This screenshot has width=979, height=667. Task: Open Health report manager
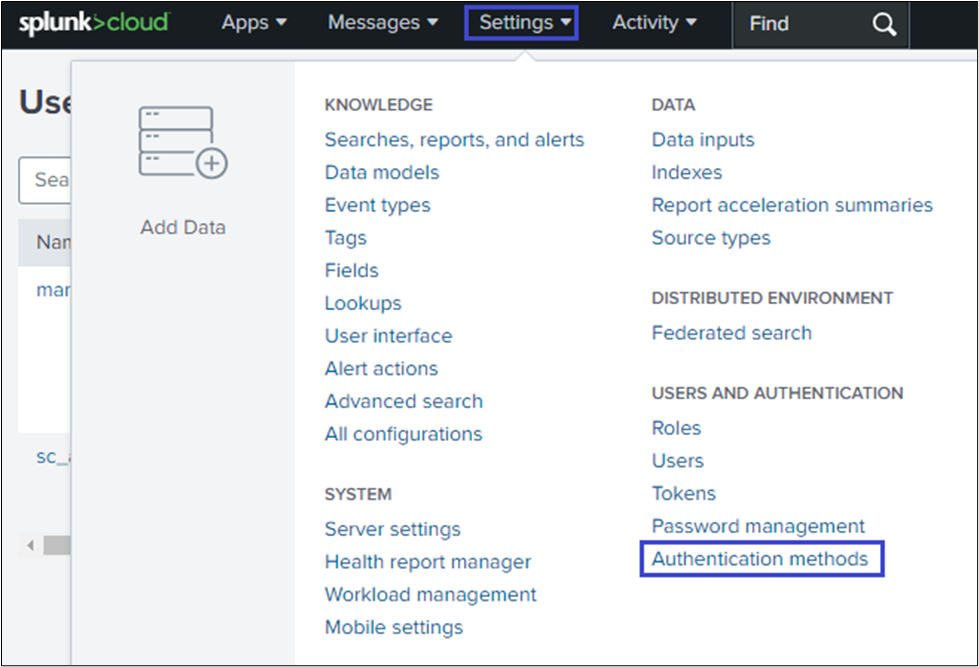pyautogui.click(x=427, y=562)
